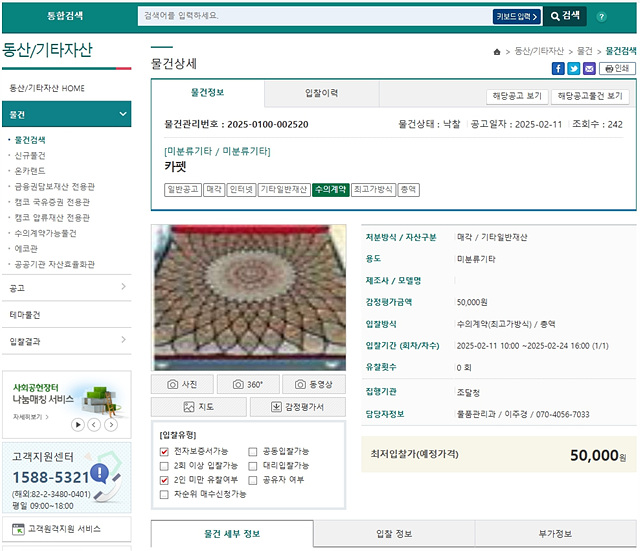Open 금융권담보재산 전용관 link
The image size is (640, 551).
(54, 187)
